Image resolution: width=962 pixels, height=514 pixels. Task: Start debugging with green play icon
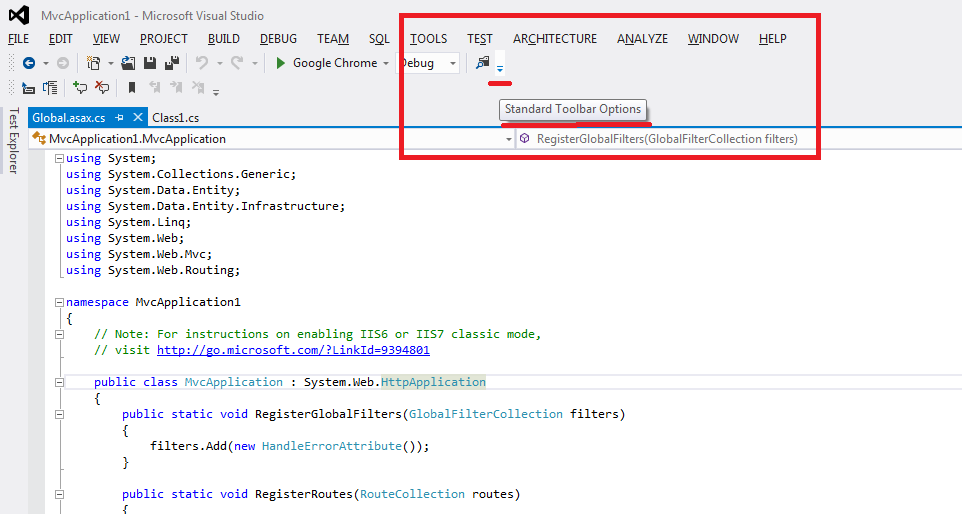point(280,63)
